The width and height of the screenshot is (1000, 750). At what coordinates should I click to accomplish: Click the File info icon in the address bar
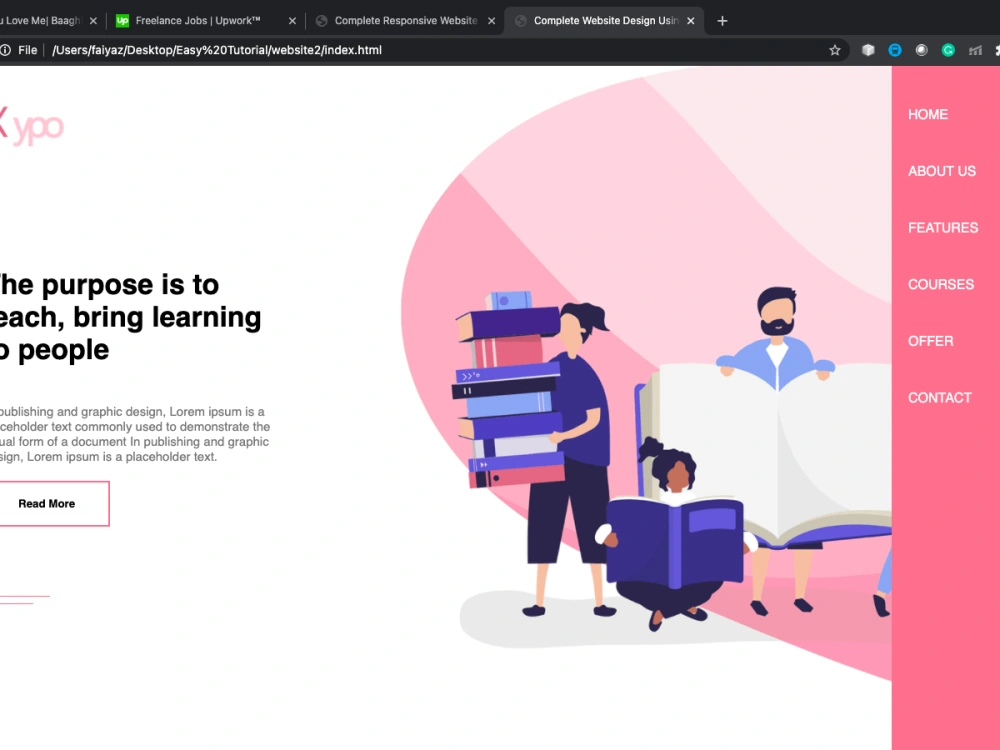click(8, 50)
